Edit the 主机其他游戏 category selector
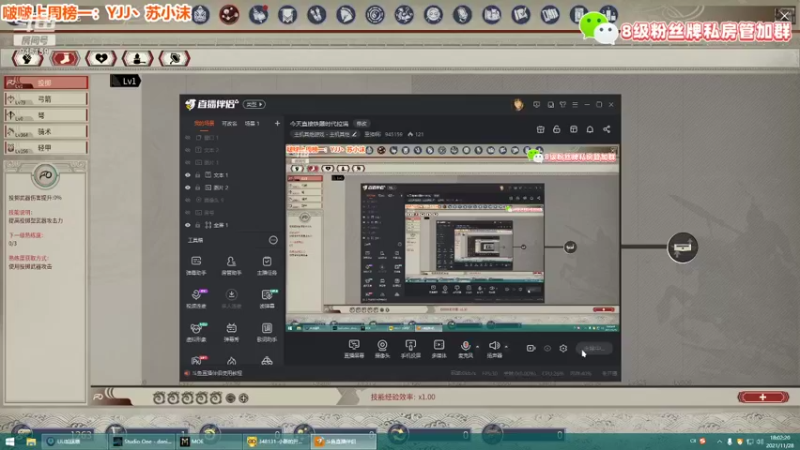This screenshot has width=800, height=450. coord(325,135)
